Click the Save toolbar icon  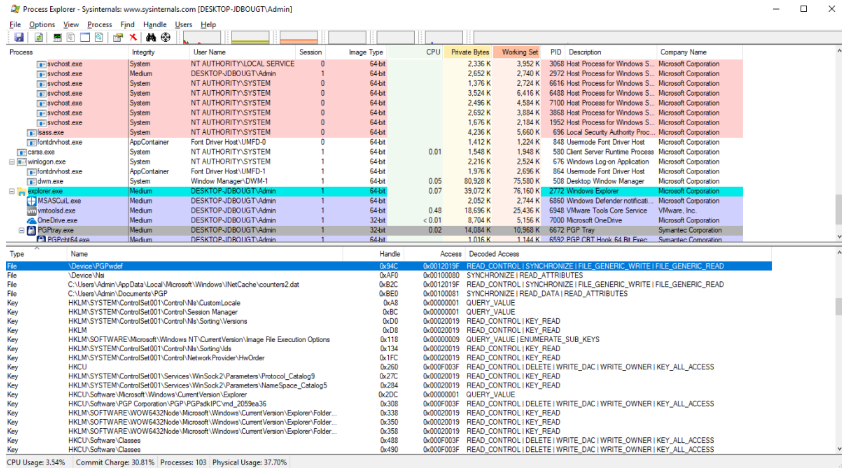pos(18,37)
